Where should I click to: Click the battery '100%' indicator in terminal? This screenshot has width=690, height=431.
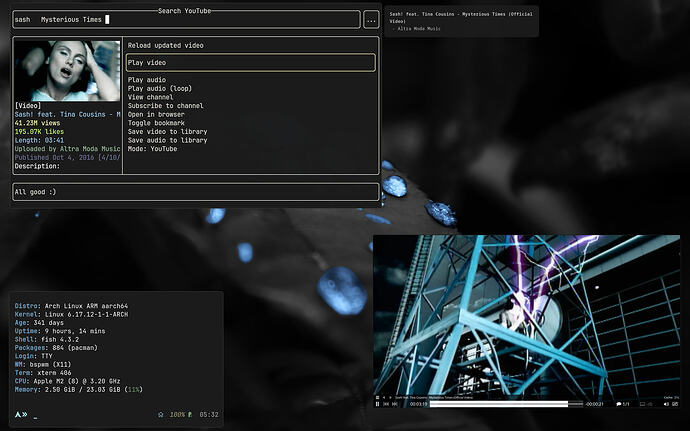[177, 415]
